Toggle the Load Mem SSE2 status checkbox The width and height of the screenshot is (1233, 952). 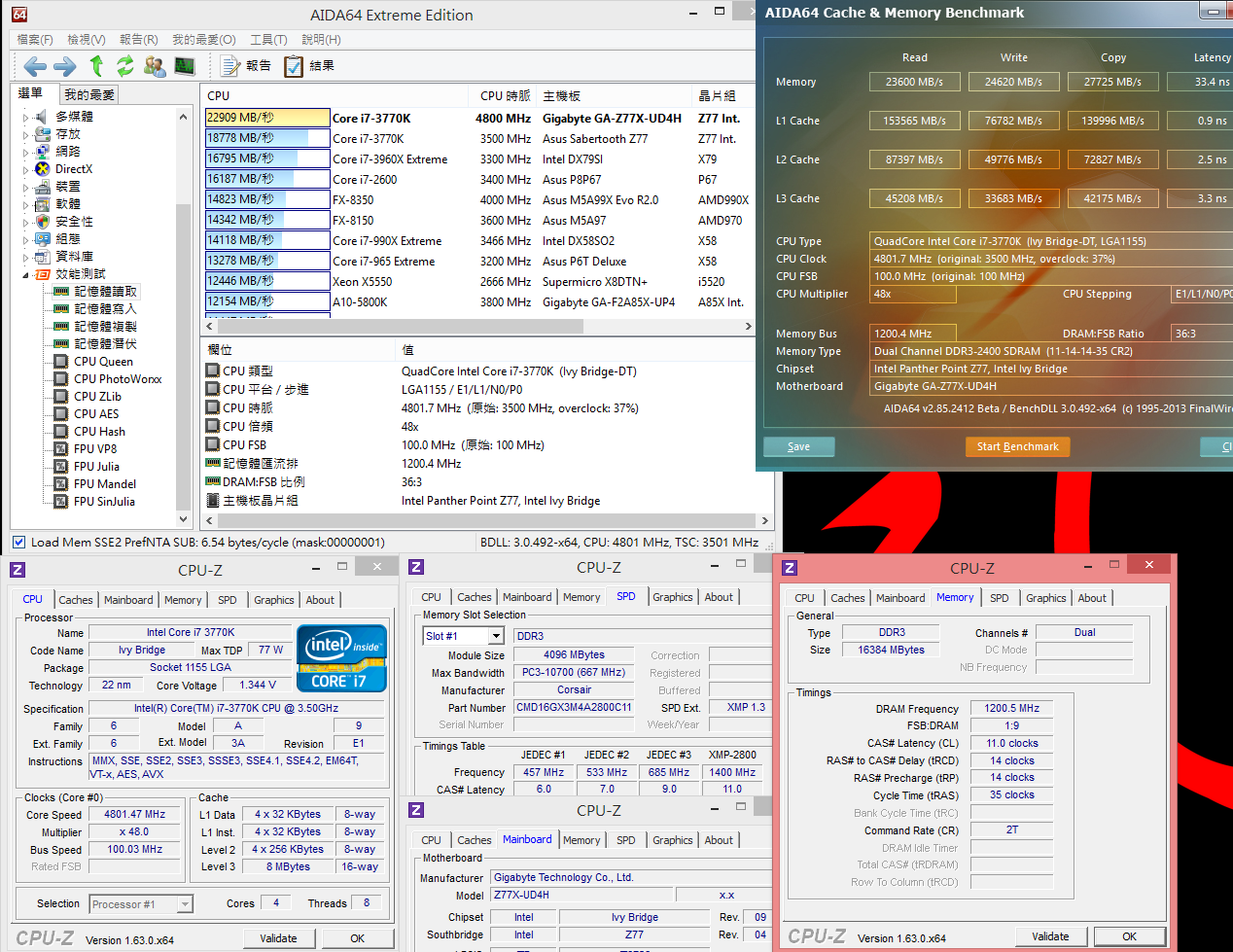click(x=18, y=543)
